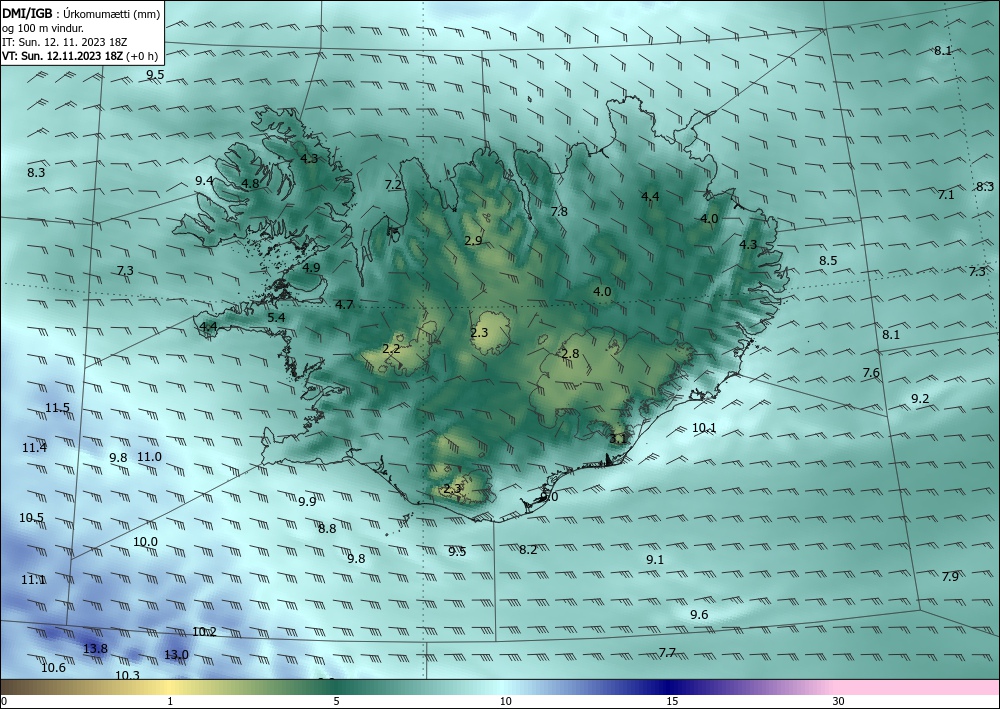Click the legend tick label '10'
The image size is (1000, 709).
pos(505,701)
